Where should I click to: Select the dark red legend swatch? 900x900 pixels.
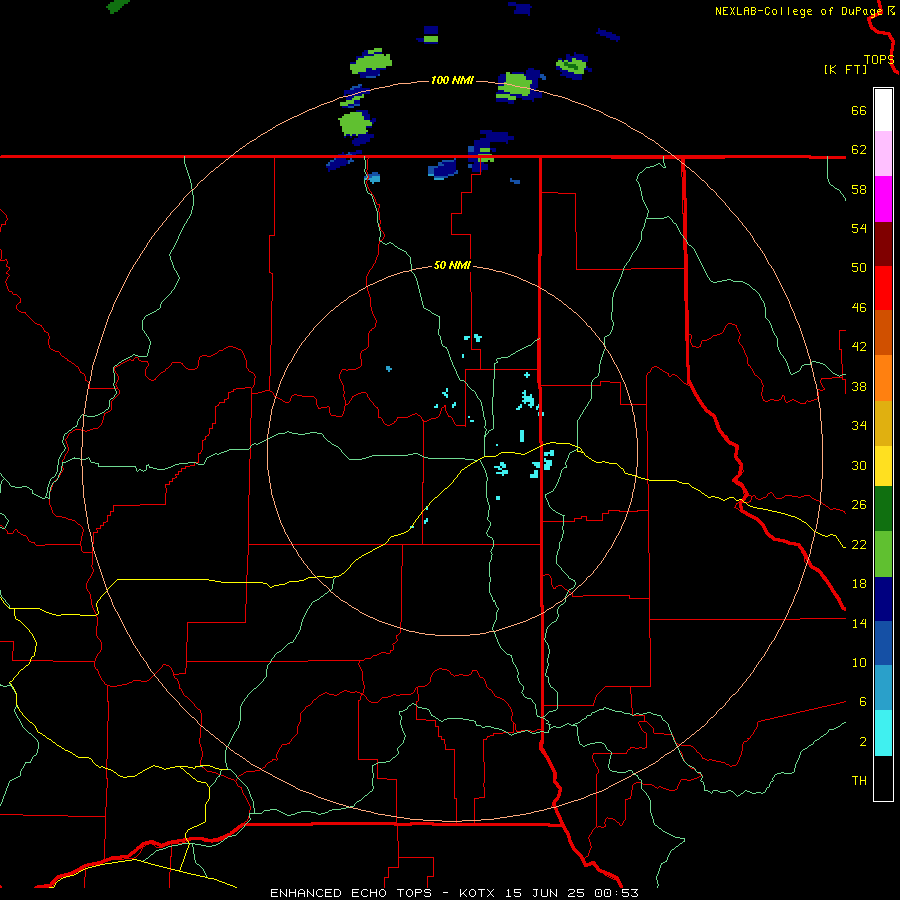(x=883, y=244)
